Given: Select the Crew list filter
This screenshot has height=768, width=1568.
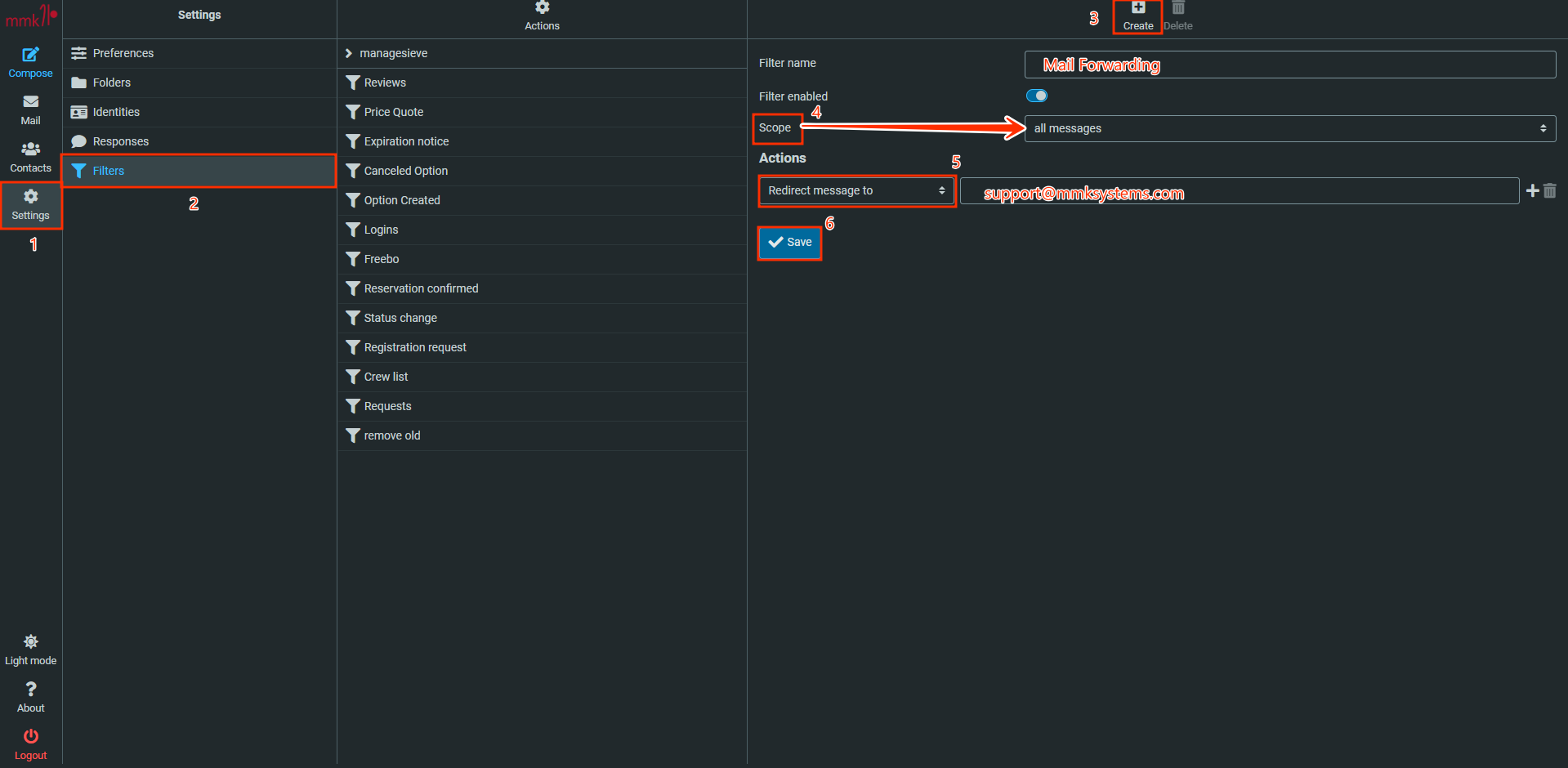Looking at the screenshot, I should point(543,377).
